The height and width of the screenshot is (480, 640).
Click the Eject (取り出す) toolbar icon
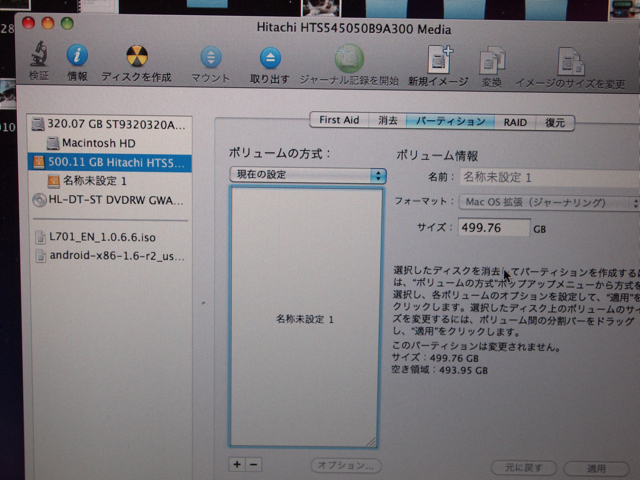(x=270, y=59)
